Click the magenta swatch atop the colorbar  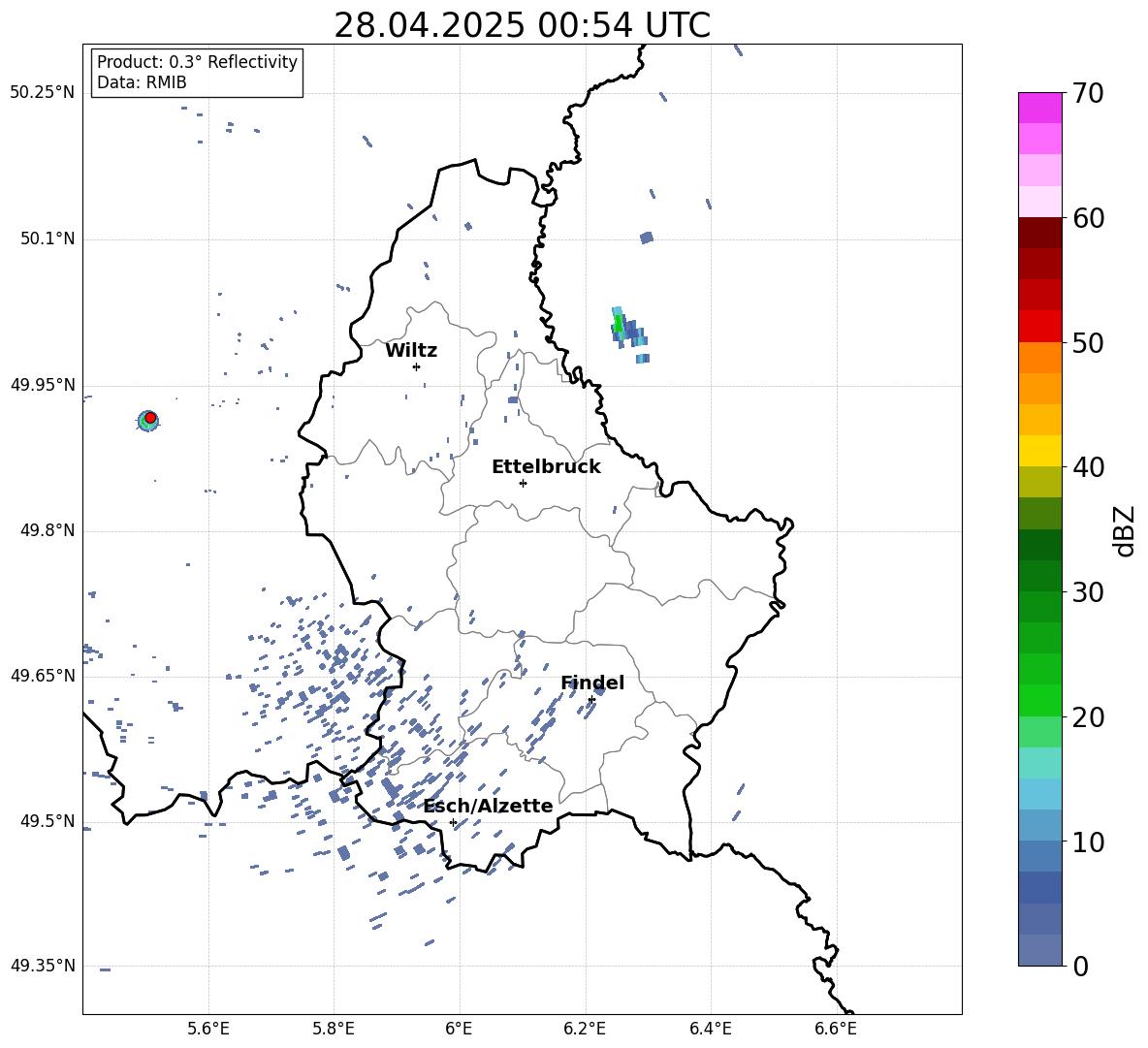(1040, 108)
